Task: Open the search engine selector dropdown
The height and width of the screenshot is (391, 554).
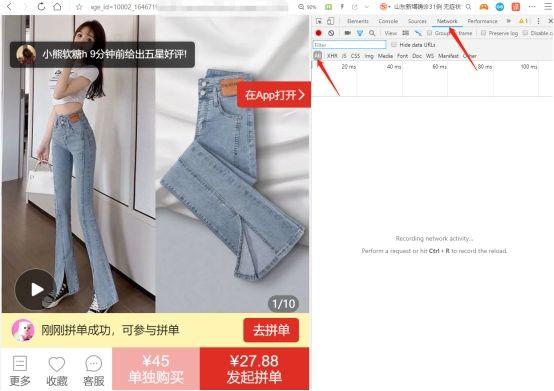Action: pyautogui.click(x=385, y=7)
